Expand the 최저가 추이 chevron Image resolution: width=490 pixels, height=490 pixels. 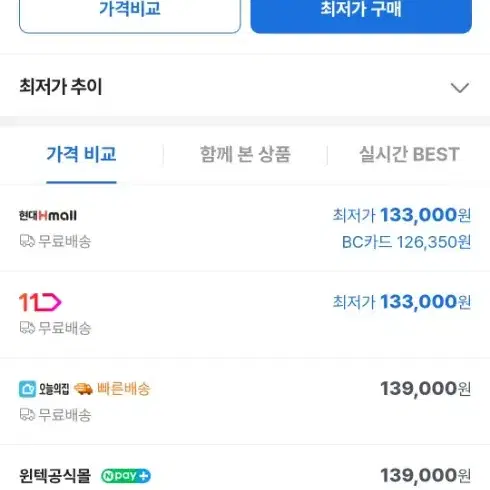460,88
